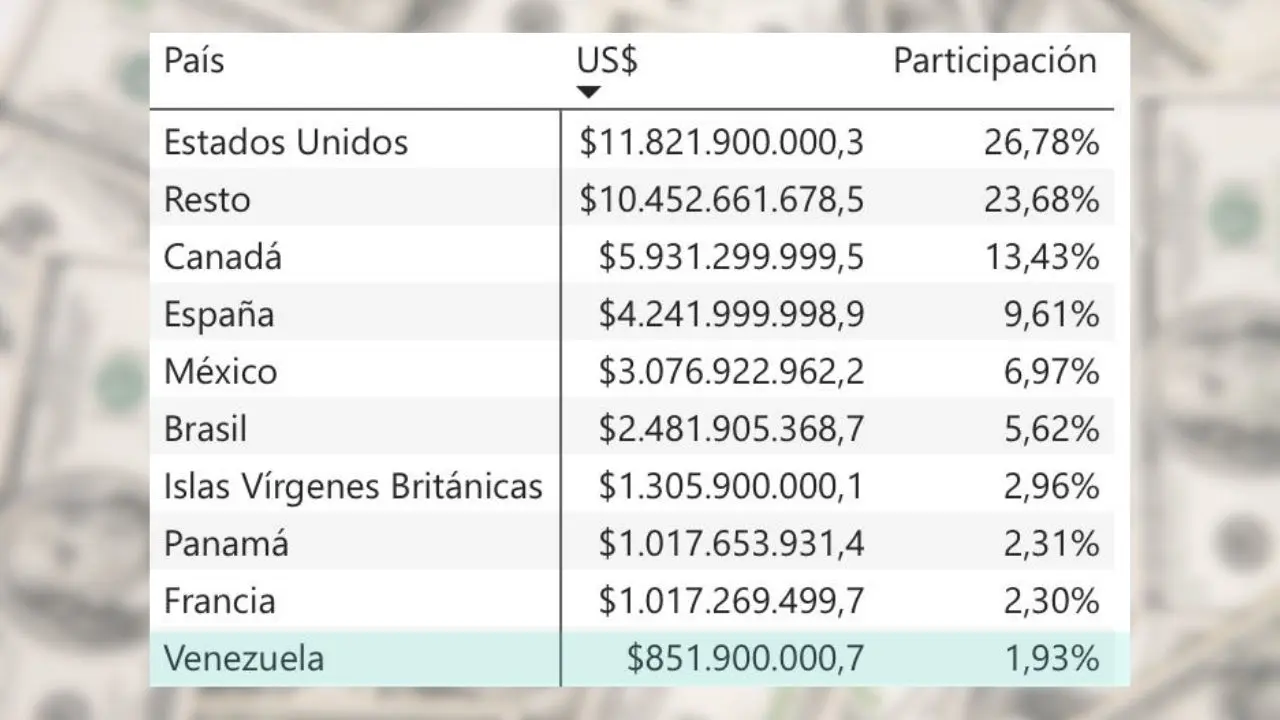Sort by the País column header
The height and width of the screenshot is (720, 1280).
tap(194, 61)
